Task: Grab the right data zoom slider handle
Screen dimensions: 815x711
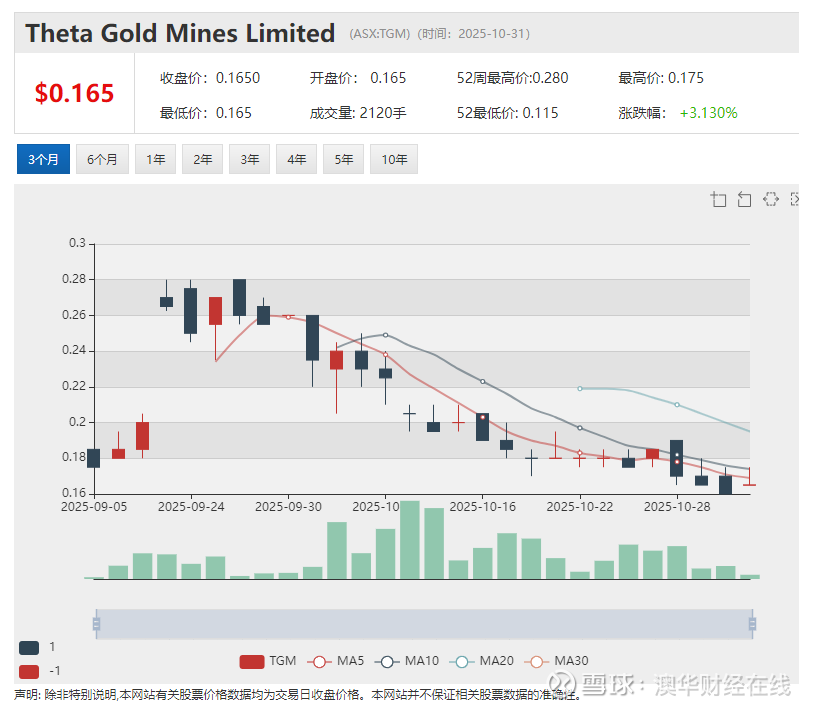Action: (752, 624)
